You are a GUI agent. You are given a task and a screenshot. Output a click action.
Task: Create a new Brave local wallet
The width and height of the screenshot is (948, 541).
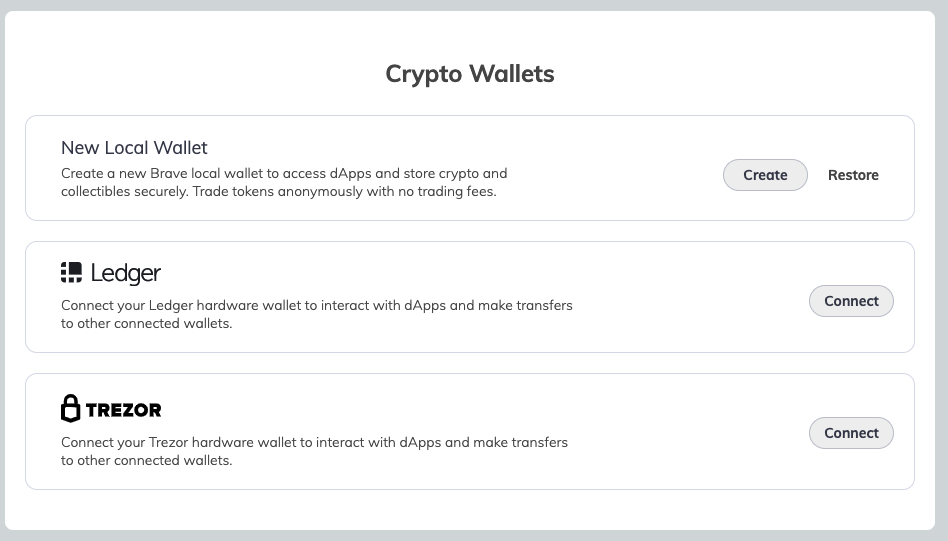coord(765,175)
